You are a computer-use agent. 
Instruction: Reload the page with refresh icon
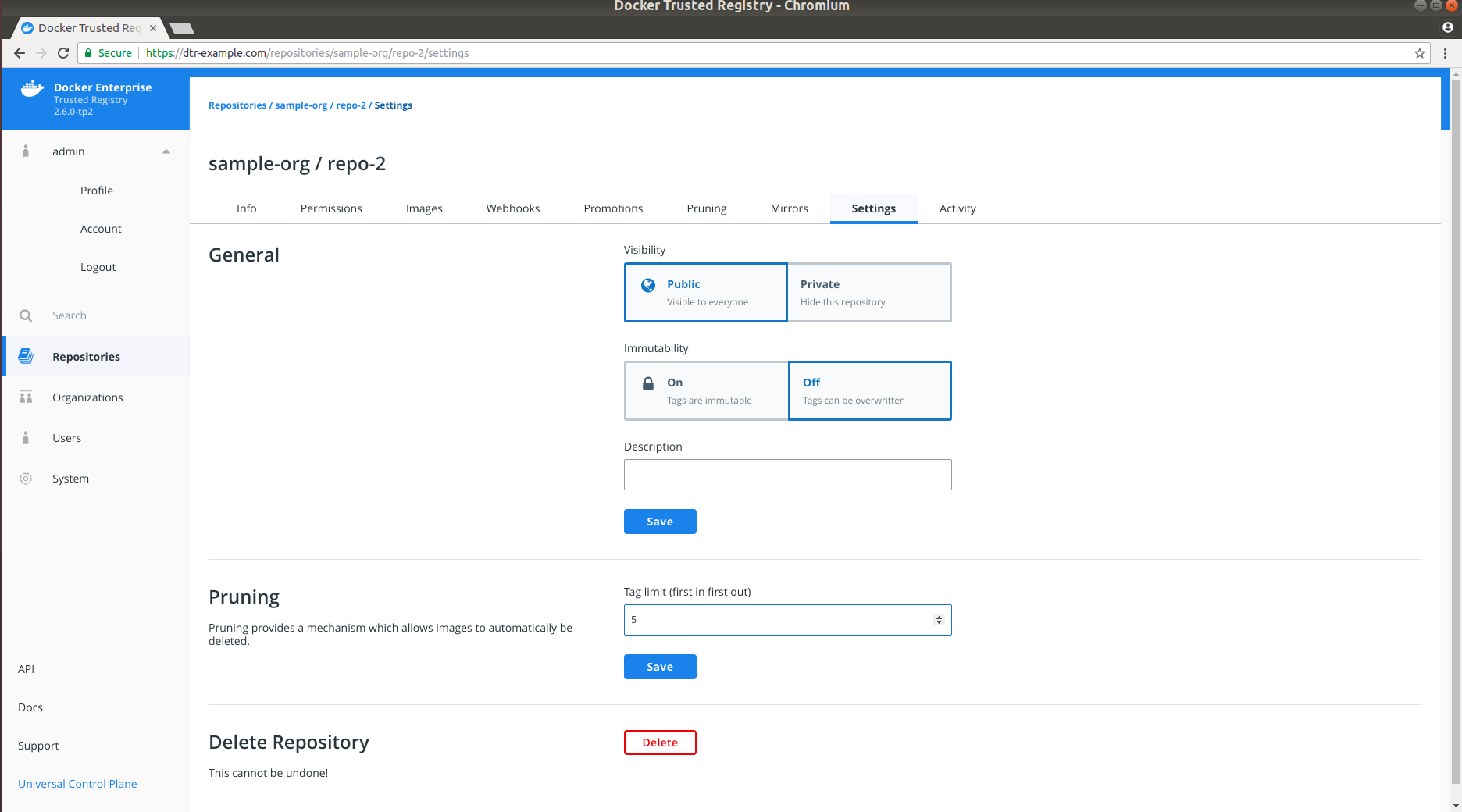point(63,53)
